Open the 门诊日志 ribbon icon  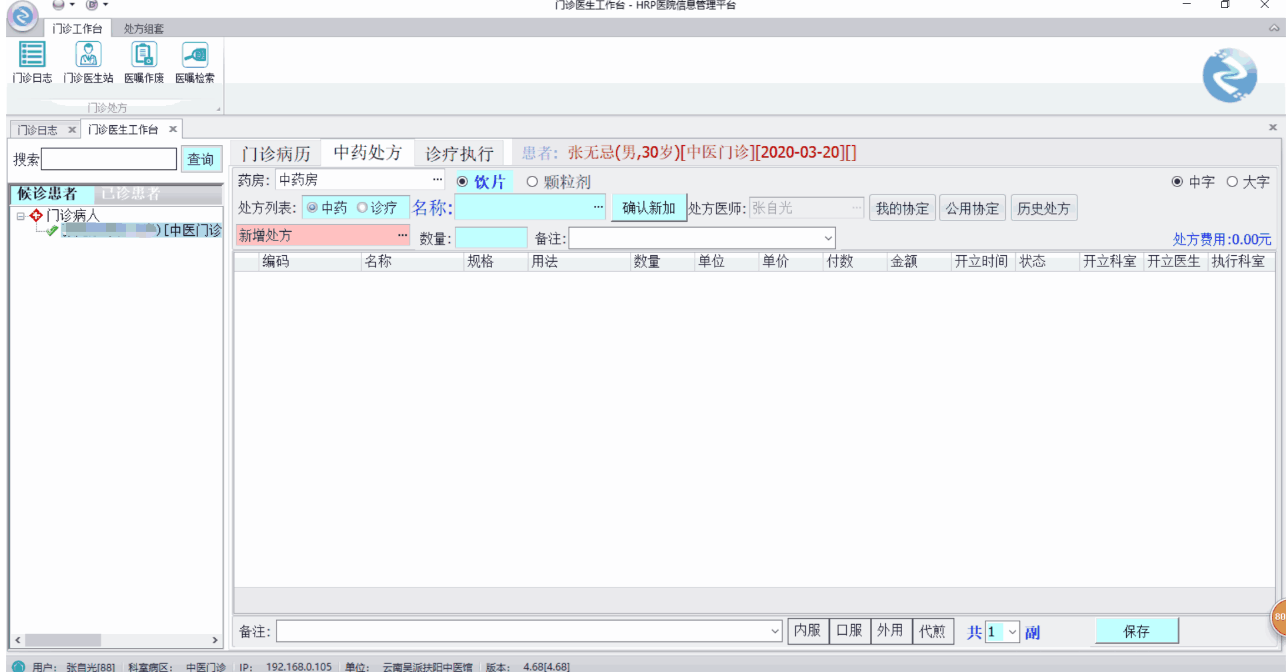pos(32,62)
